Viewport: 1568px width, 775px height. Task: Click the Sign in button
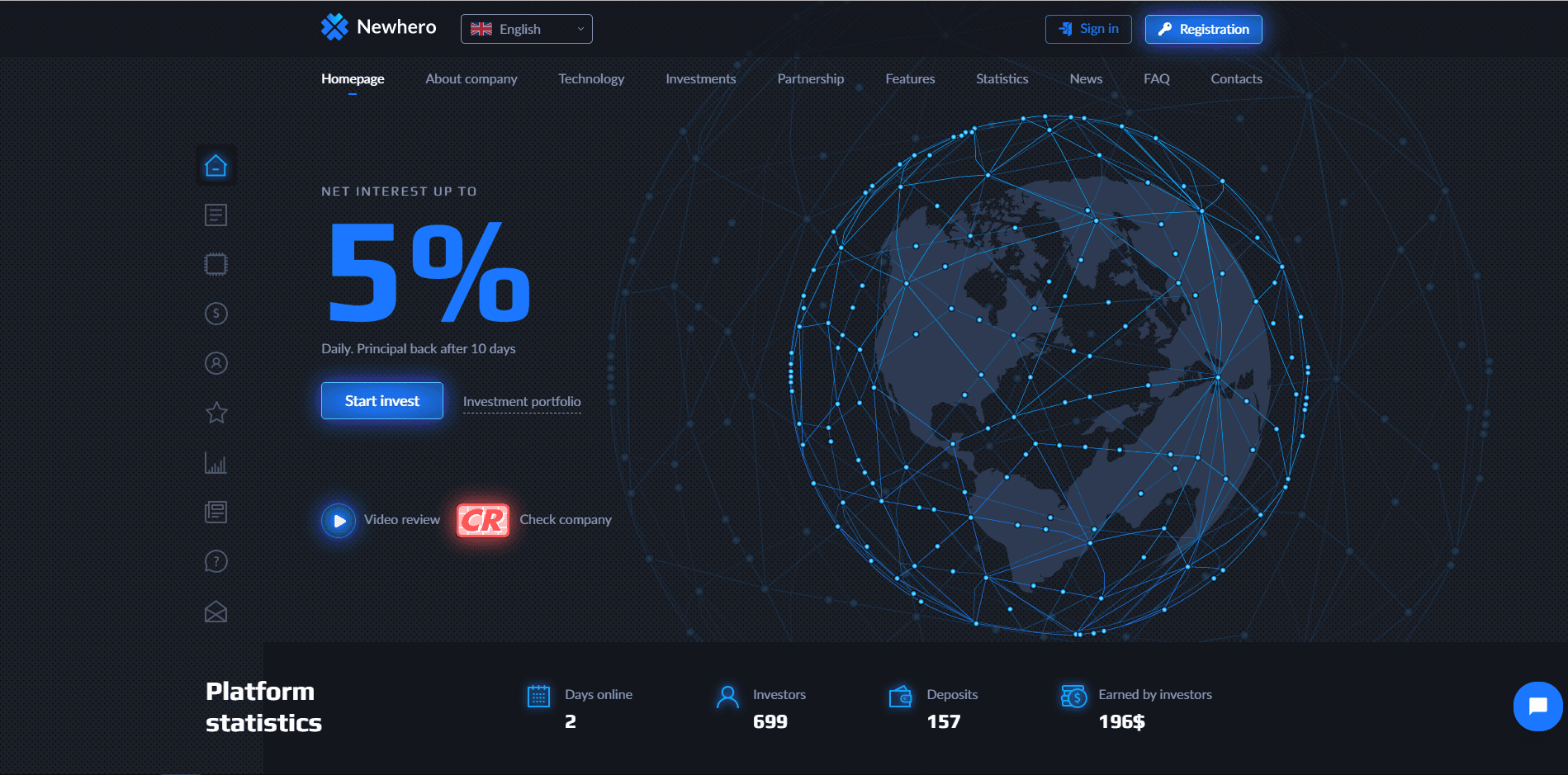point(1088,29)
